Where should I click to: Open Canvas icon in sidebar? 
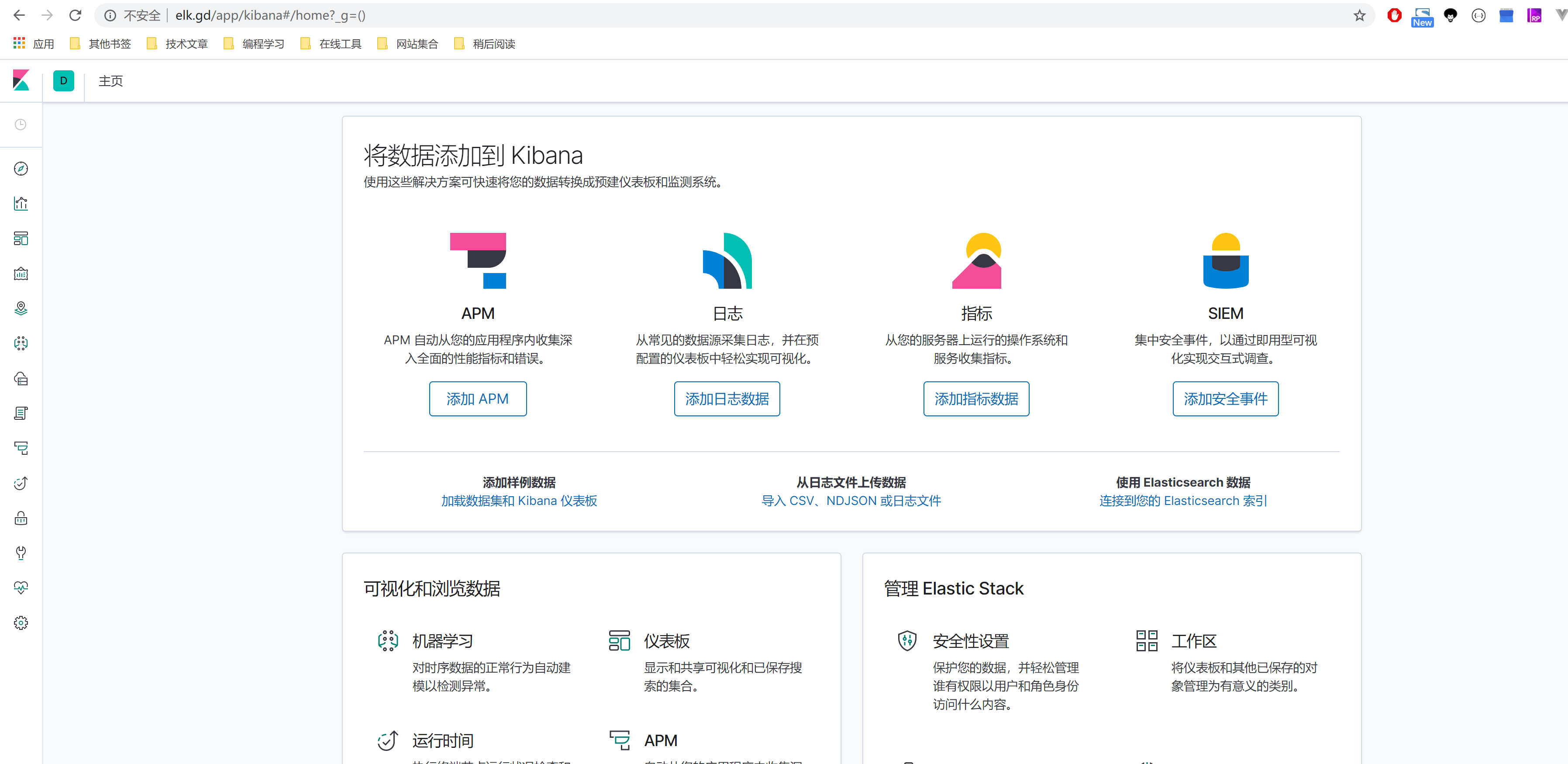21,273
